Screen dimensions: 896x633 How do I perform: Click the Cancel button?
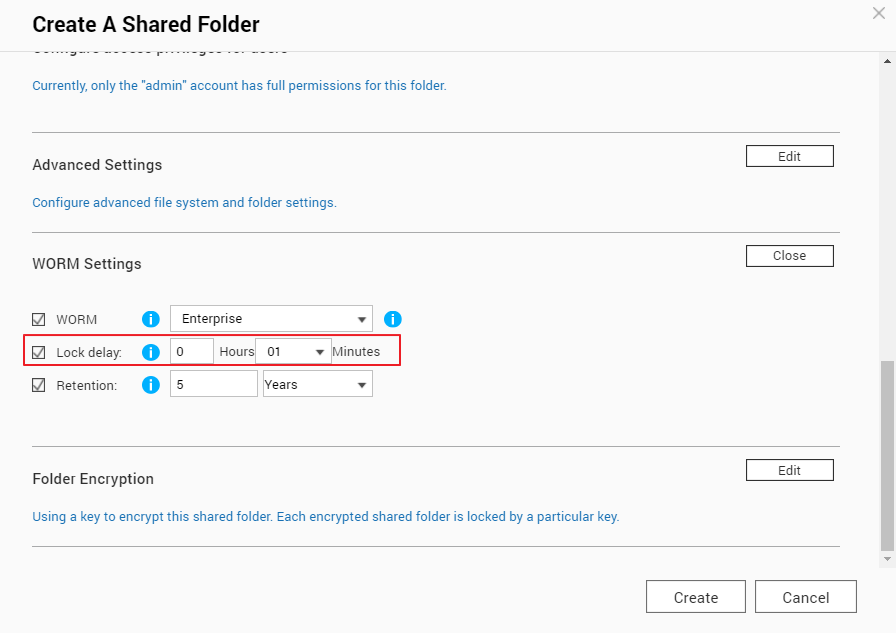(805, 597)
